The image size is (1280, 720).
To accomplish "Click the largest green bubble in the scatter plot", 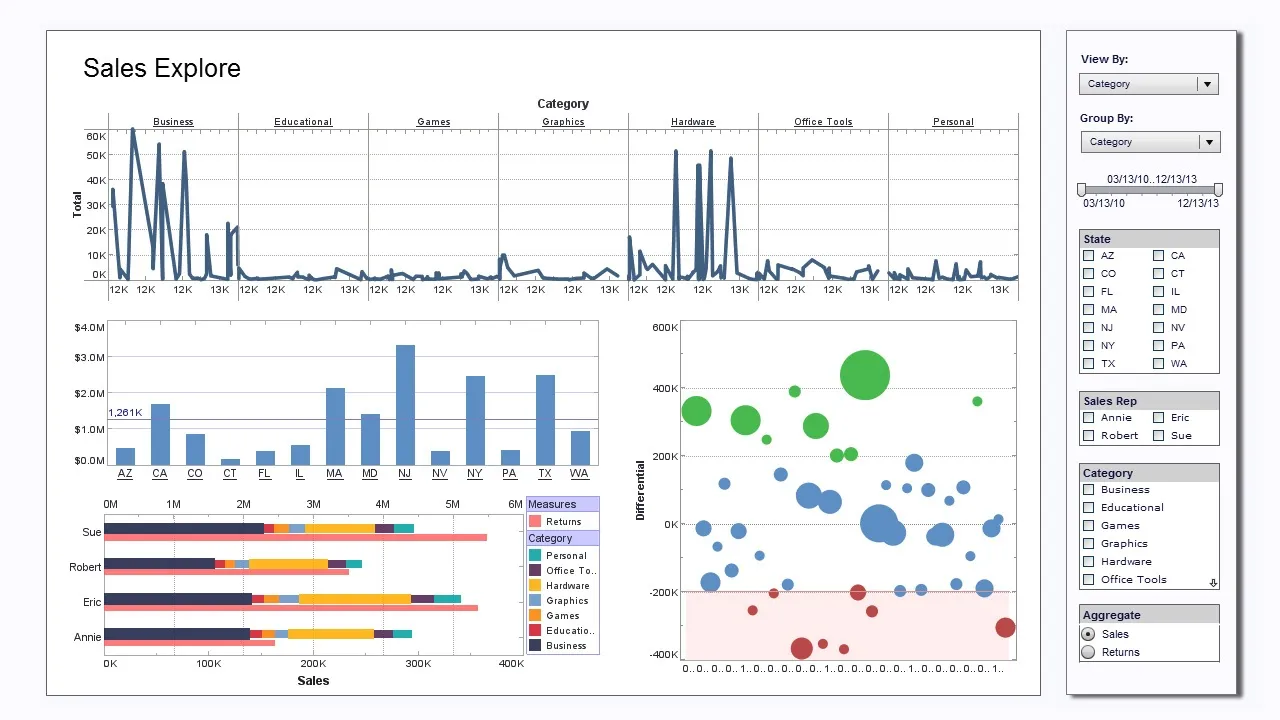I will (864, 375).
